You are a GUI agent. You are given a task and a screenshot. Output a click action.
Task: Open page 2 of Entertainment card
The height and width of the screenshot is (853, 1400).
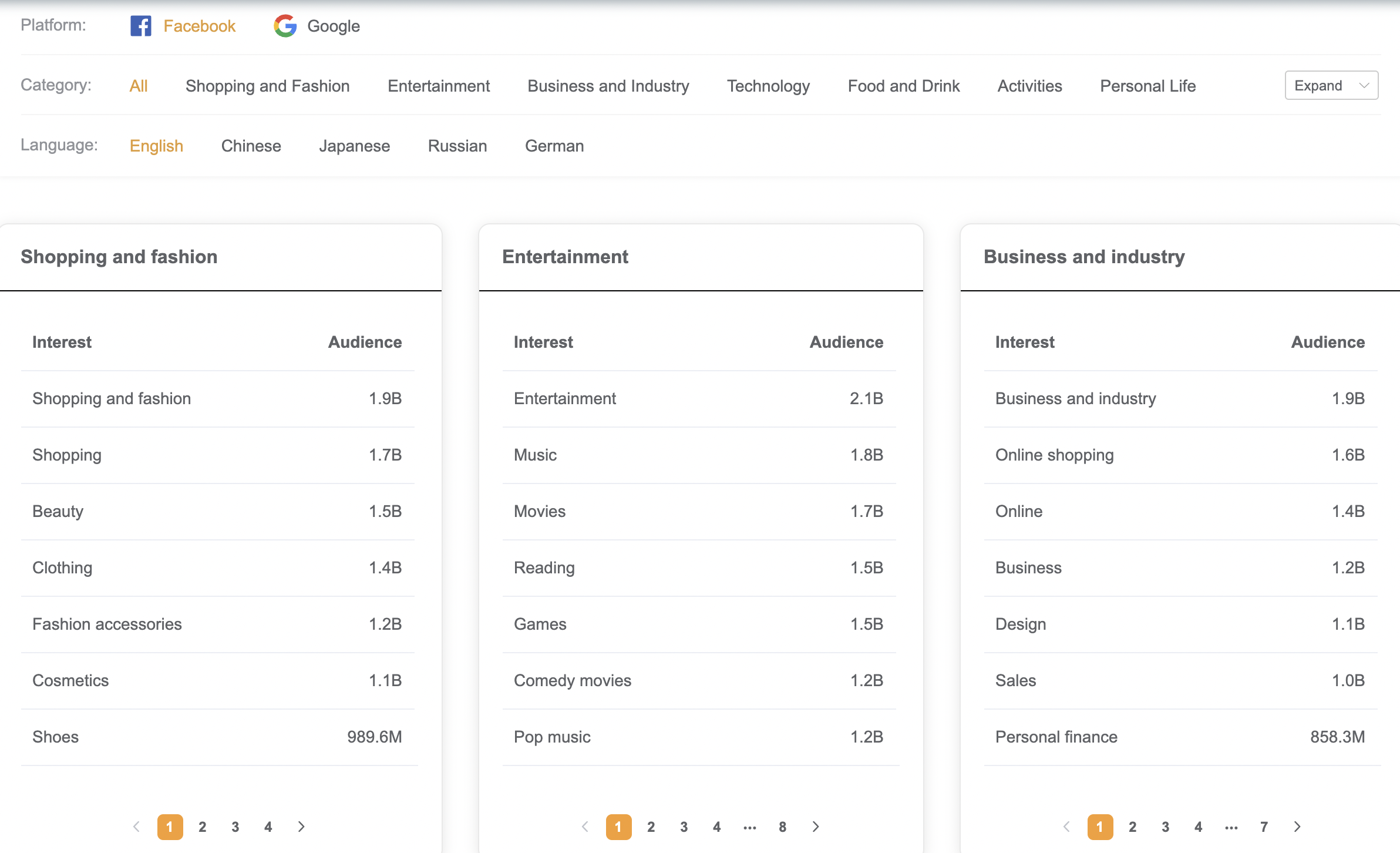coord(651,827)
